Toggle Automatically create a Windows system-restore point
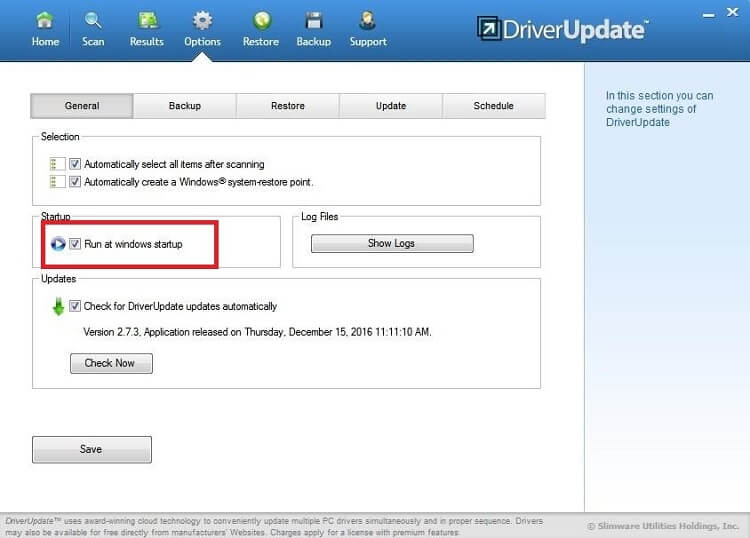This screenshot has width=750, height=538. tap(75, 182)
